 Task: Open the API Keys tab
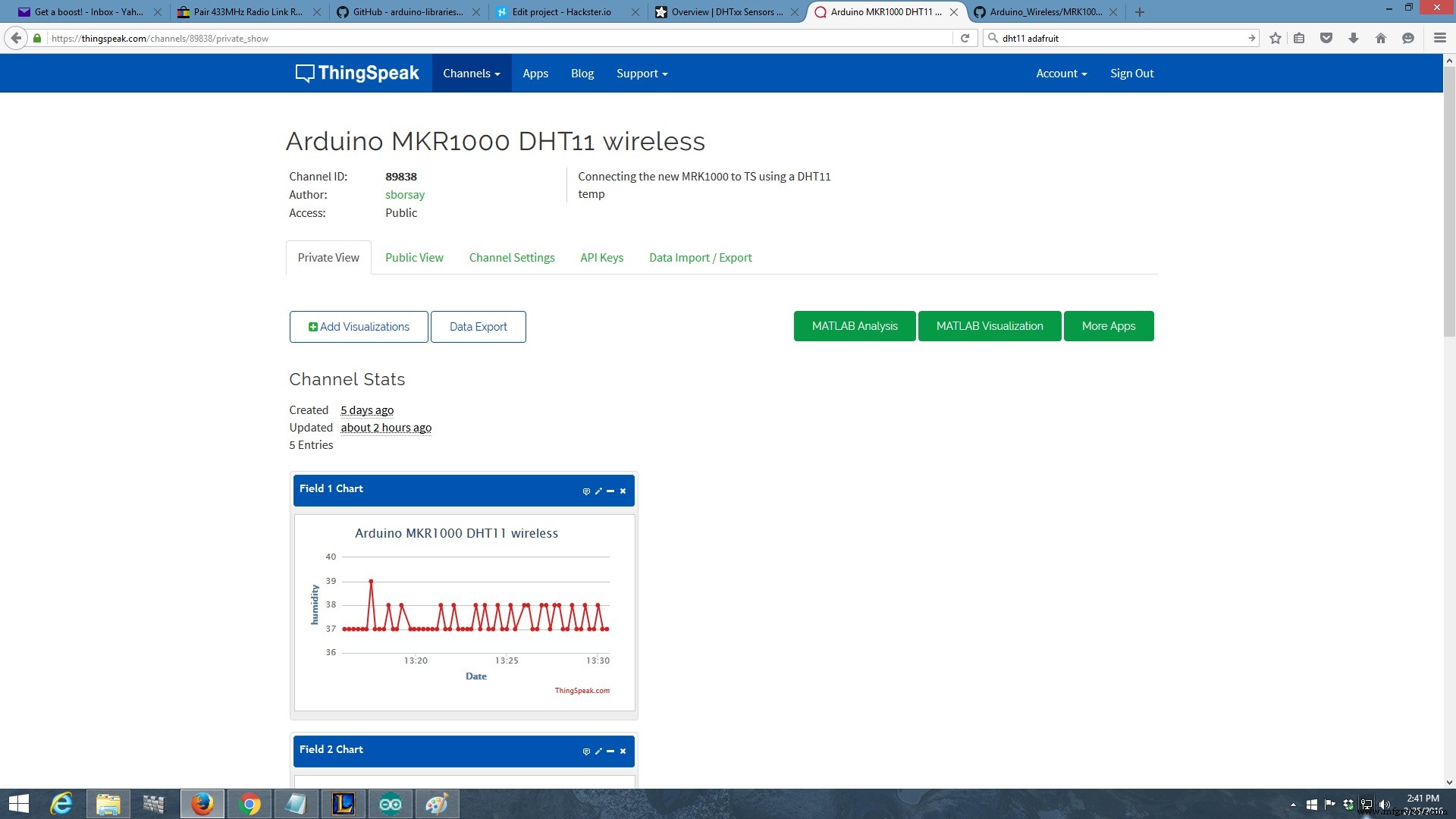point(601,257)
